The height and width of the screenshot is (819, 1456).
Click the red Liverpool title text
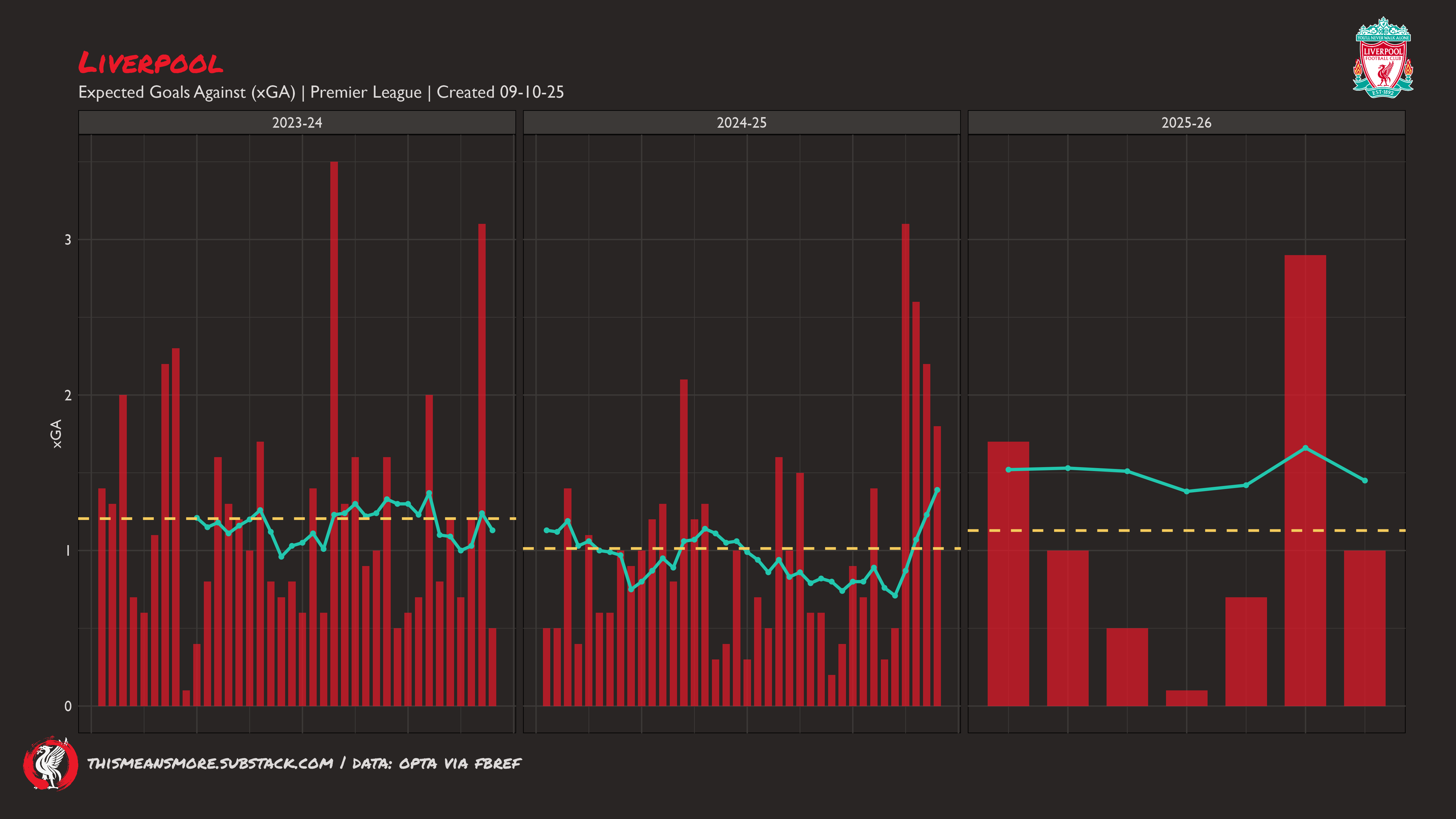[150, 63]
